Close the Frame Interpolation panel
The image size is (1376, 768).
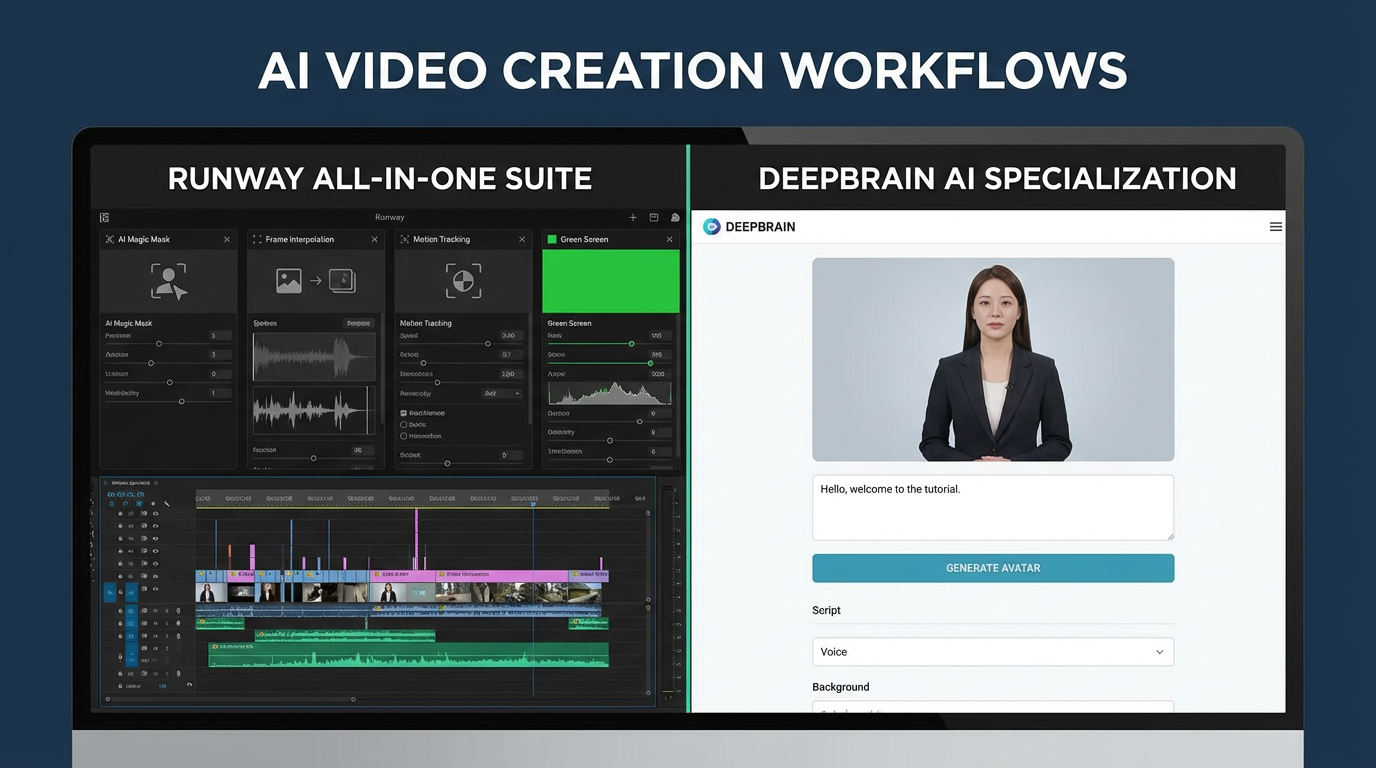375,239
